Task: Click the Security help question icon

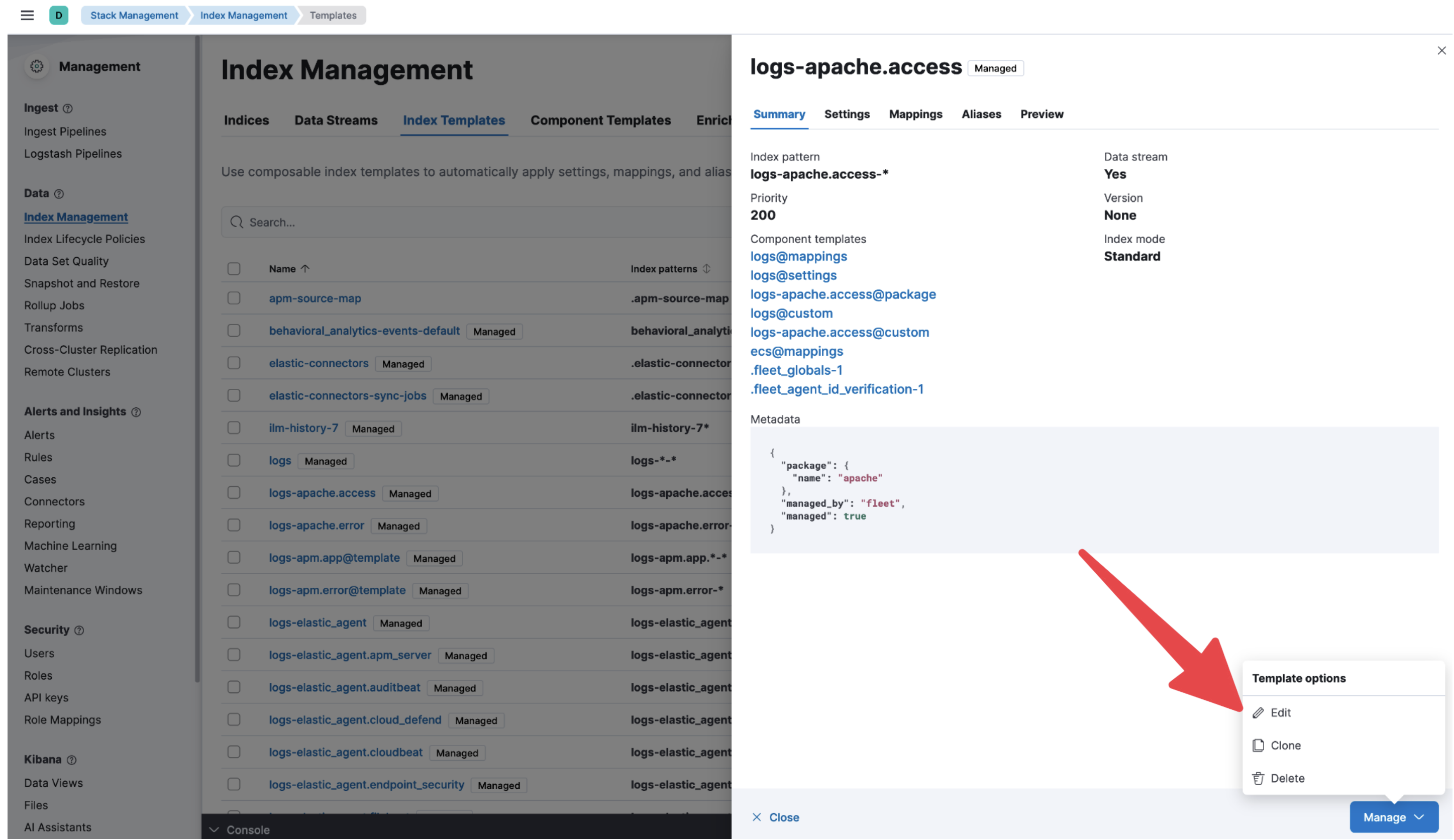Action: click(x=79, y=631)
